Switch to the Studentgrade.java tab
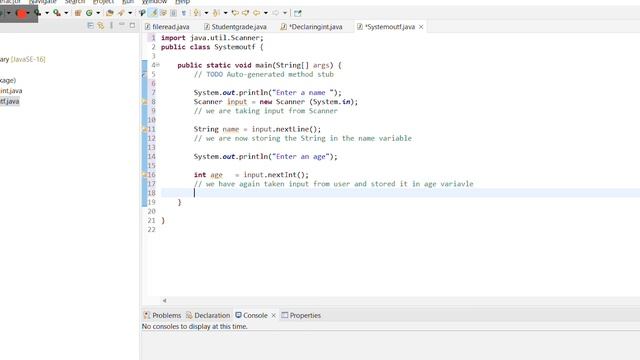Image resolution: width=640 pixels, height=360 pixels. pos(236,27)
